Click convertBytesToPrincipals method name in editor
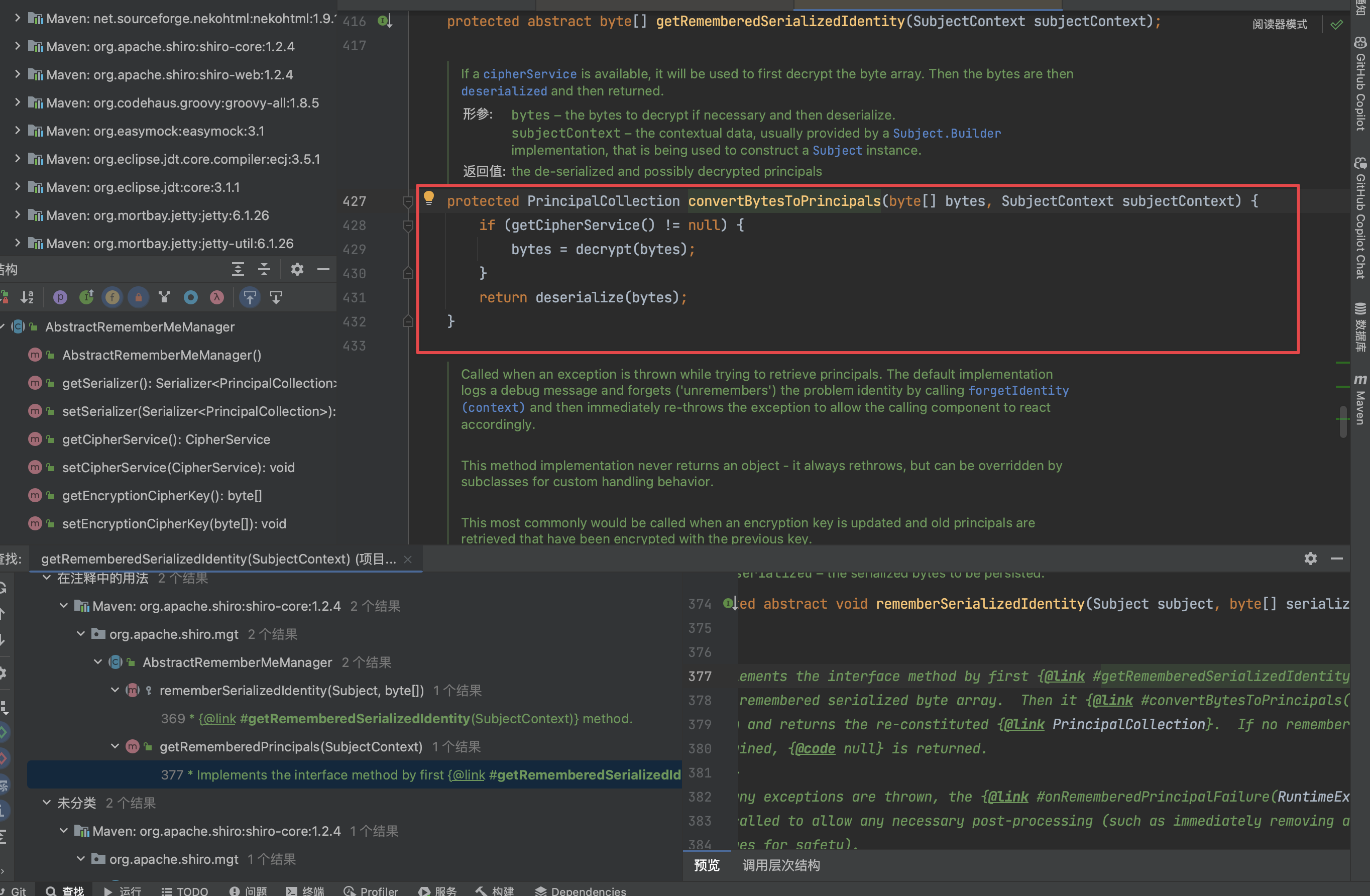 click(784, 201)
